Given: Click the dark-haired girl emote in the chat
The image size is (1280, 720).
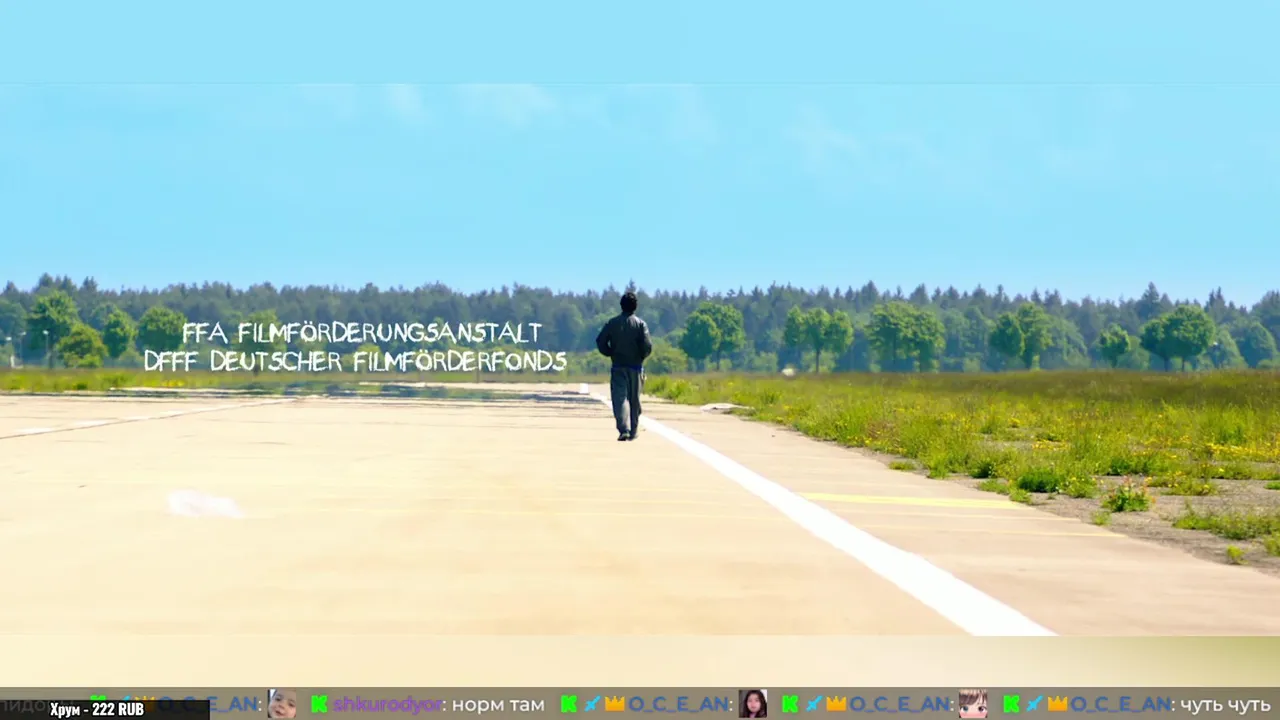Looking at the screenshot, I should (753, 704).
